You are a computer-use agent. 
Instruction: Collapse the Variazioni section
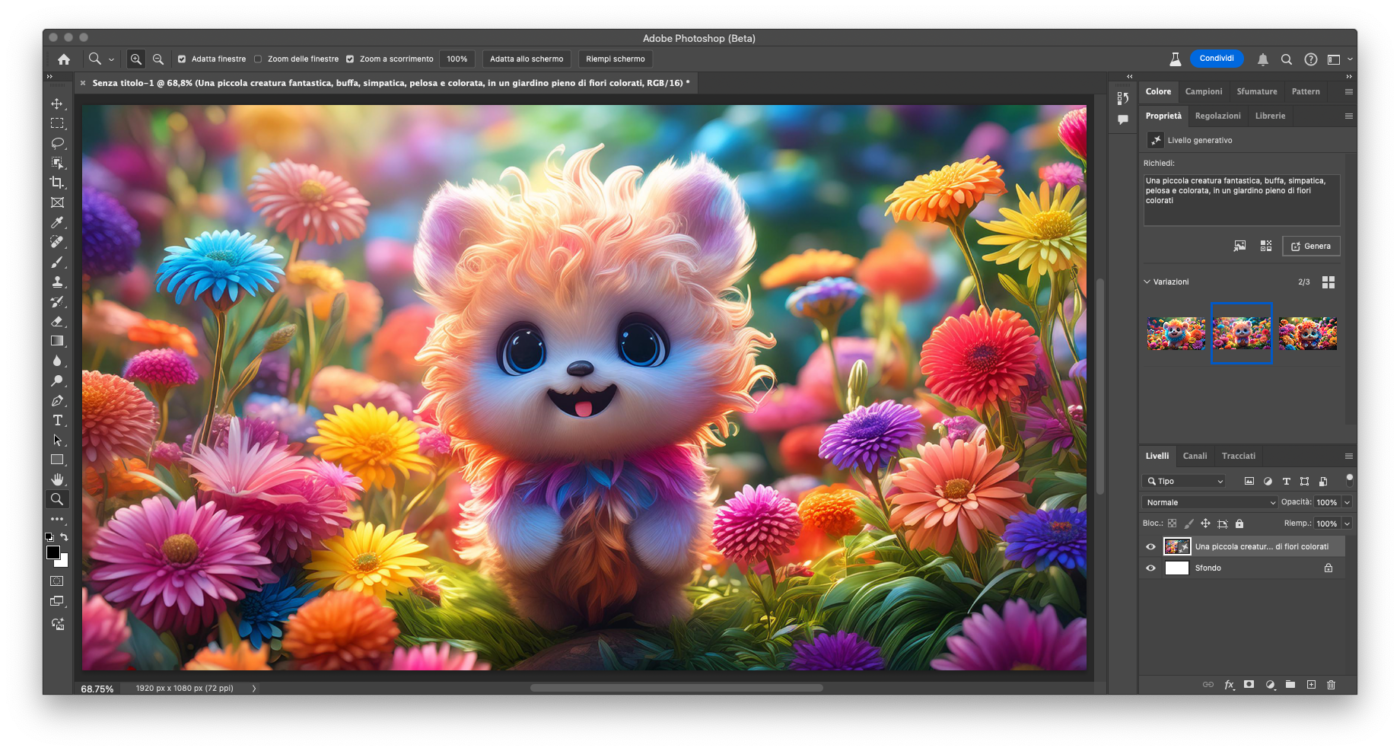pos(1147,282)
